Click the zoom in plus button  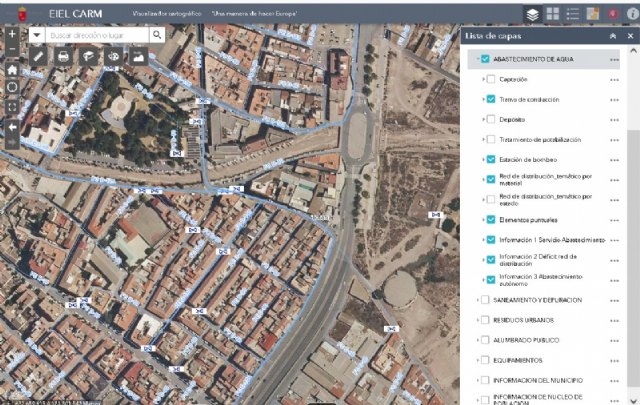pyautogui.click(x=11, y=33)
